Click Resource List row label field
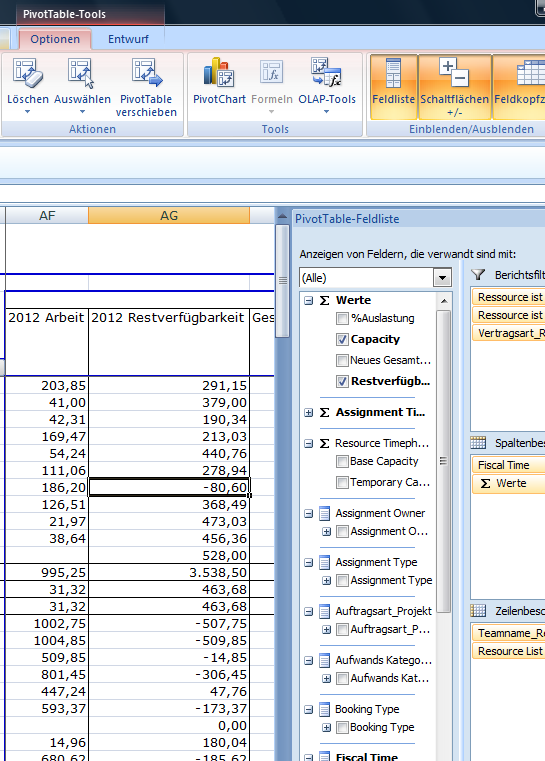 pyautogui.click(x=508, y=651)
